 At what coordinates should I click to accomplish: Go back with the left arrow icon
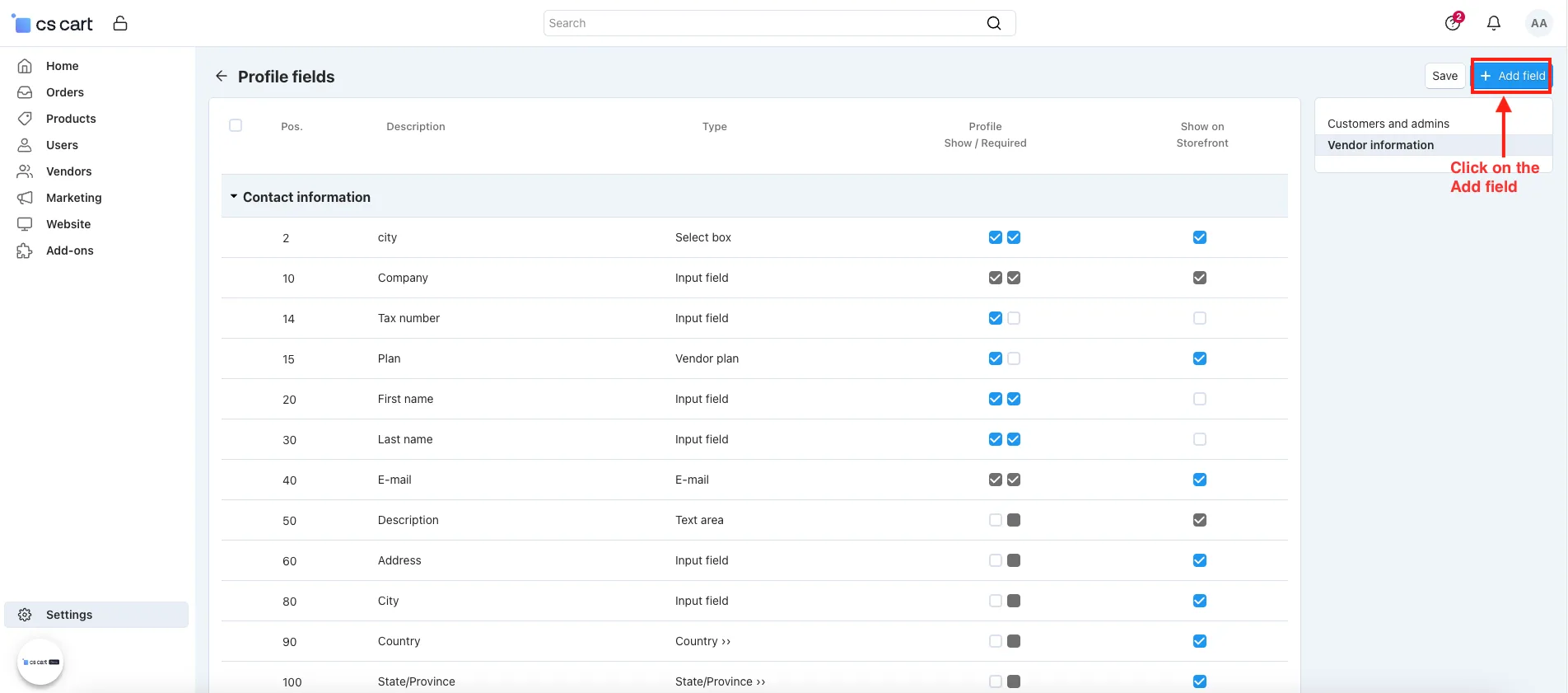221,76
